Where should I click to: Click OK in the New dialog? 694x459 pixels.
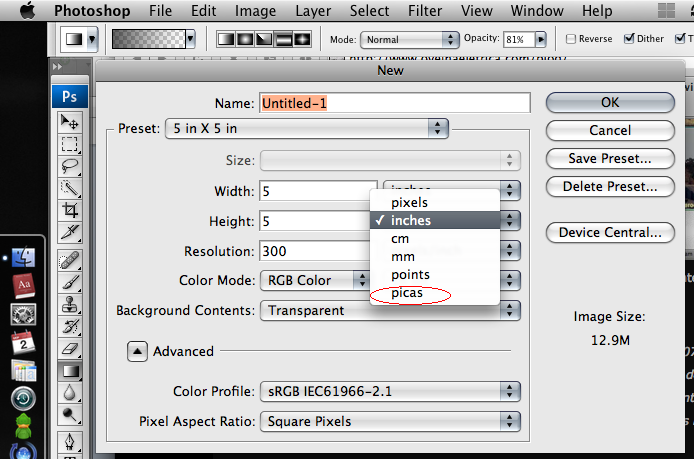click(610, 103)
